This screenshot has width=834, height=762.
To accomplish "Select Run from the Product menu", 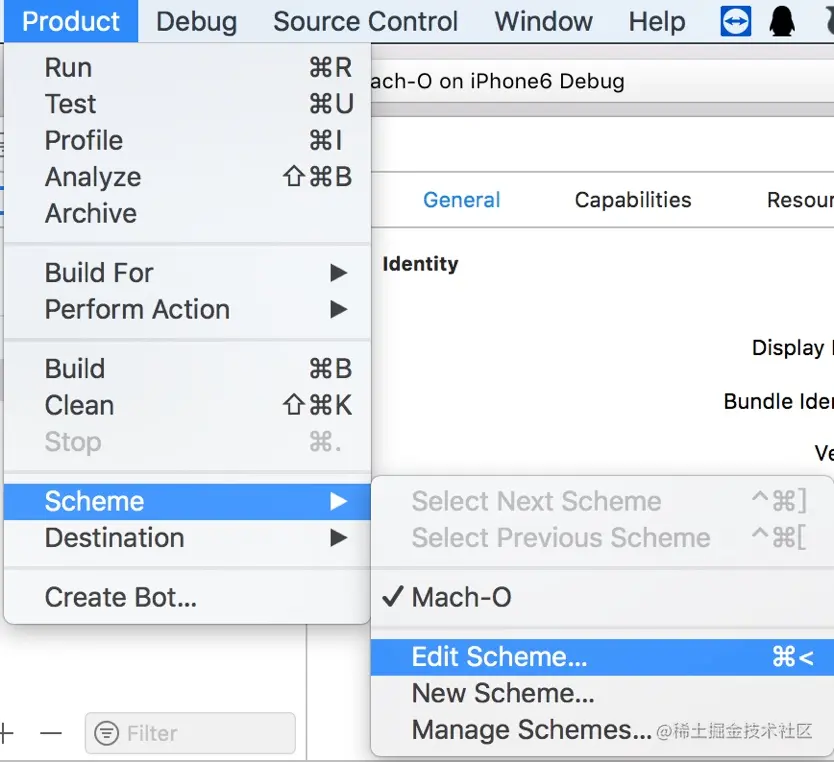I will (x=68, y=67).
